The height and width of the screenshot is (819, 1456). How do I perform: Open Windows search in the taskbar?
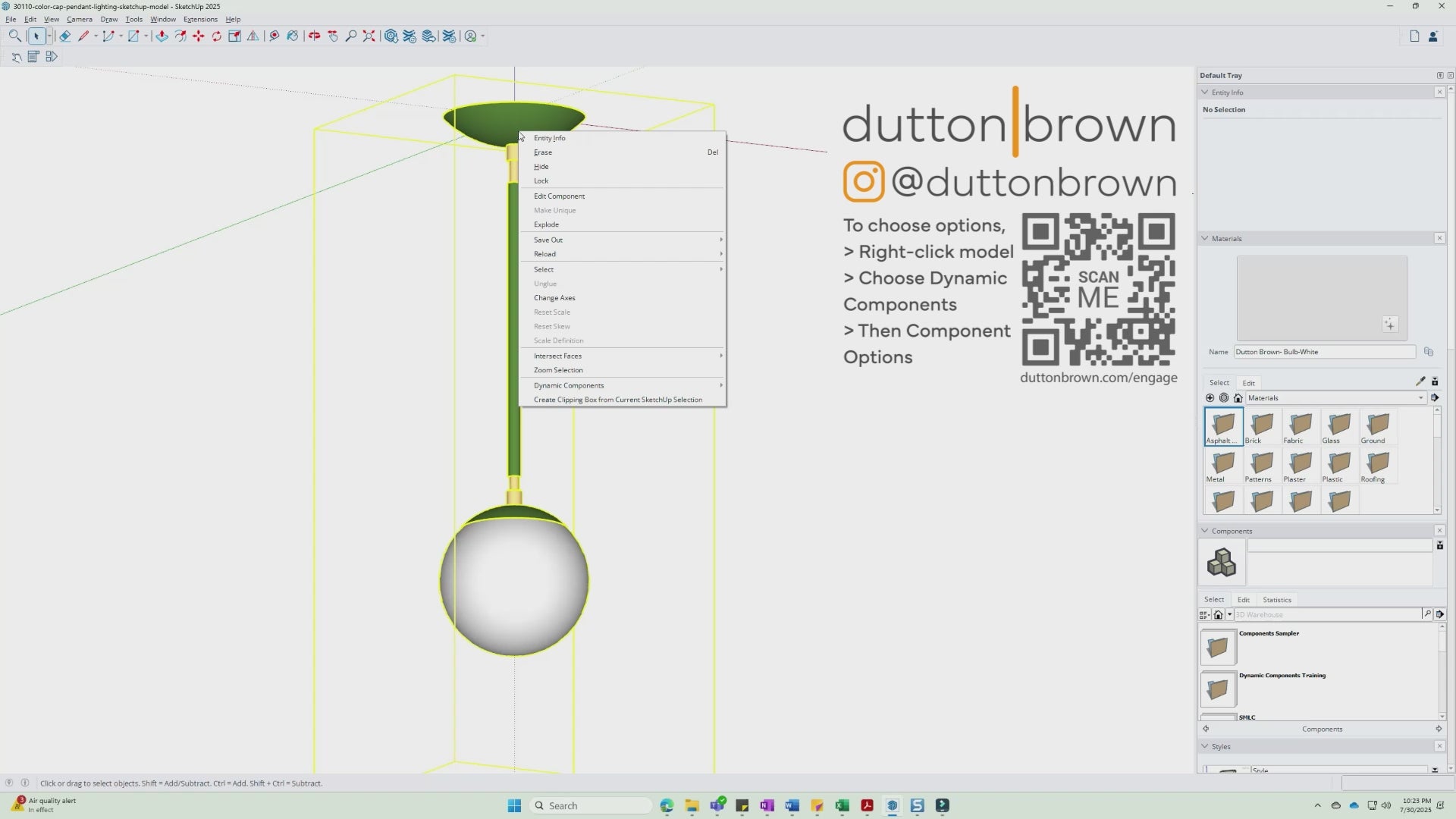(x=591, y=805)
